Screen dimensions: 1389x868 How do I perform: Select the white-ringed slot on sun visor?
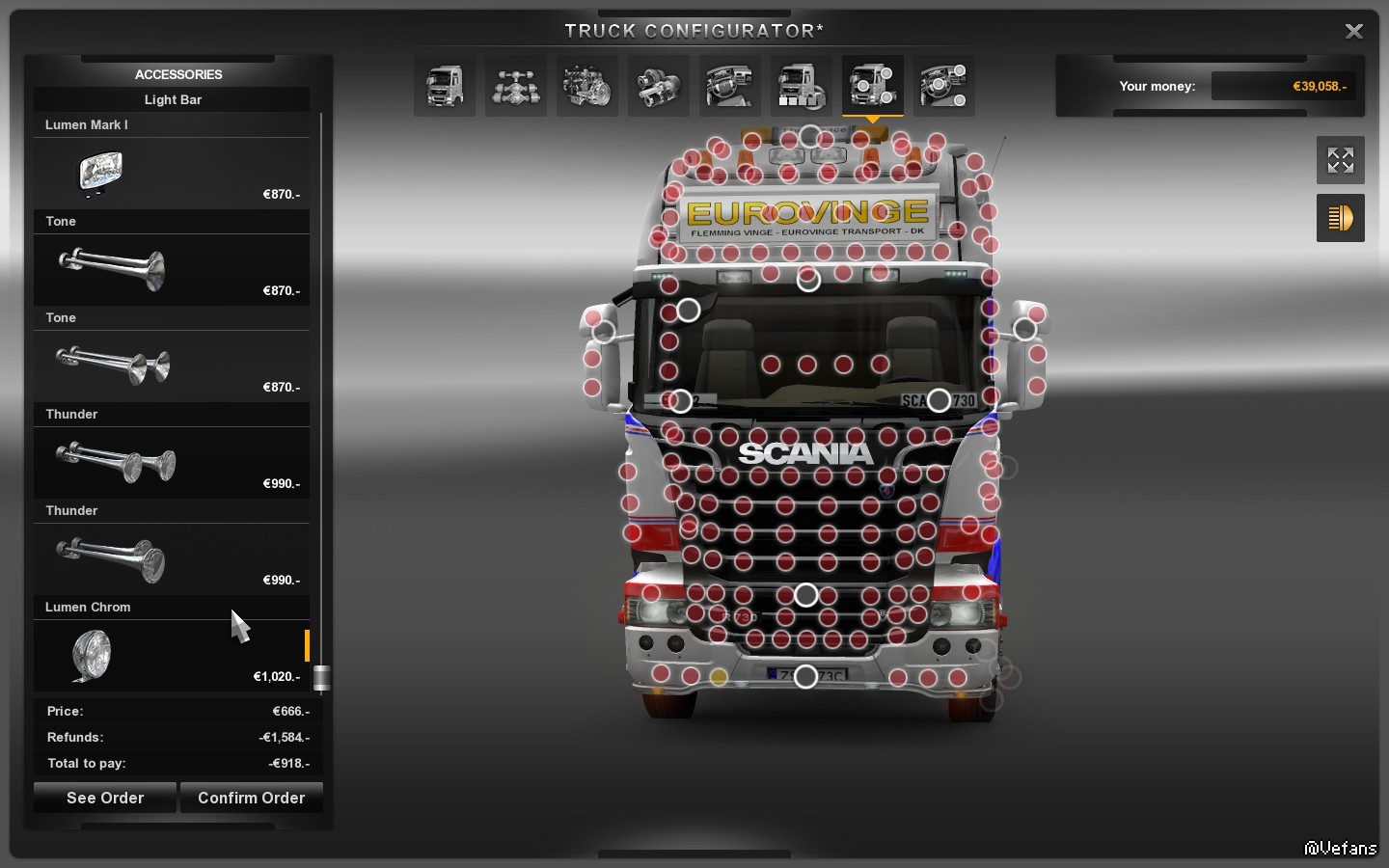808,280
